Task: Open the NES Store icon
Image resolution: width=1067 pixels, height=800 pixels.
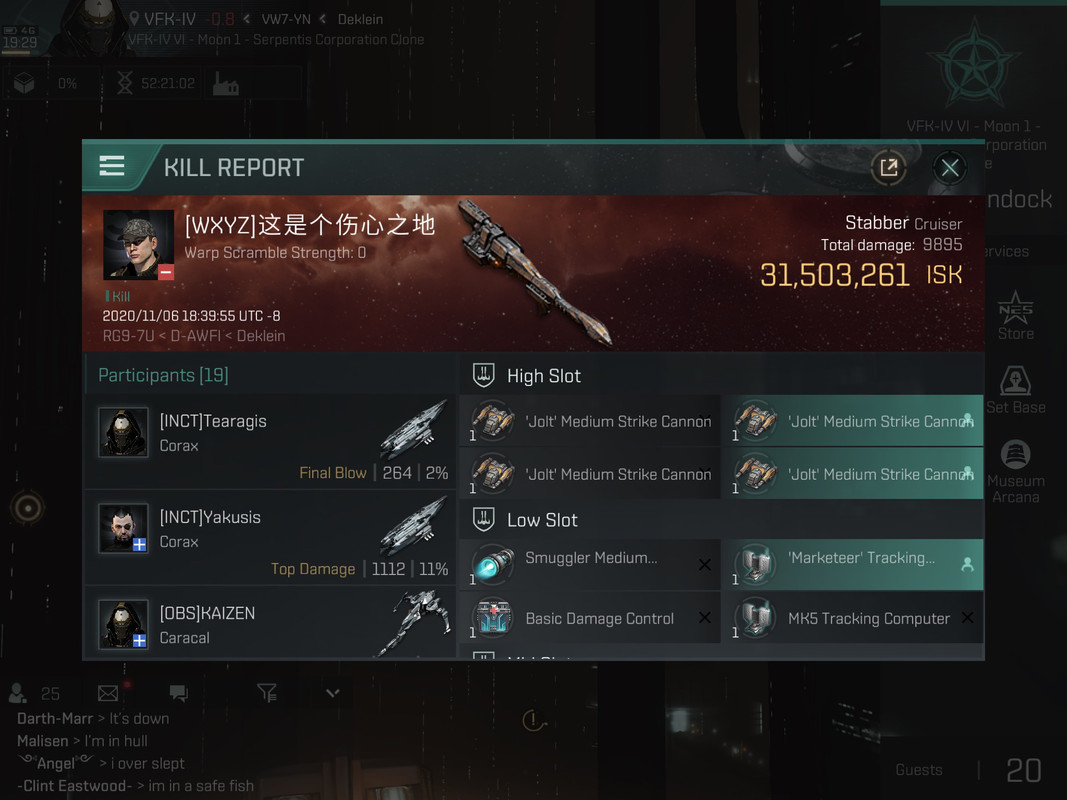Action: [1015, 315]
